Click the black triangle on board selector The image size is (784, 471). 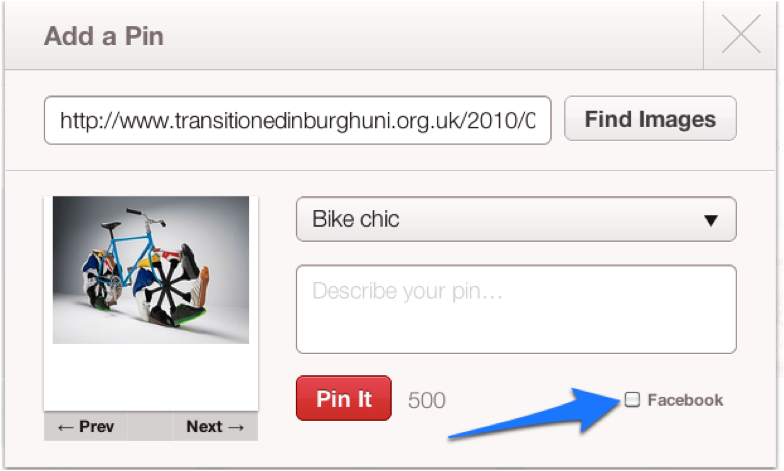tap(710, 220)
